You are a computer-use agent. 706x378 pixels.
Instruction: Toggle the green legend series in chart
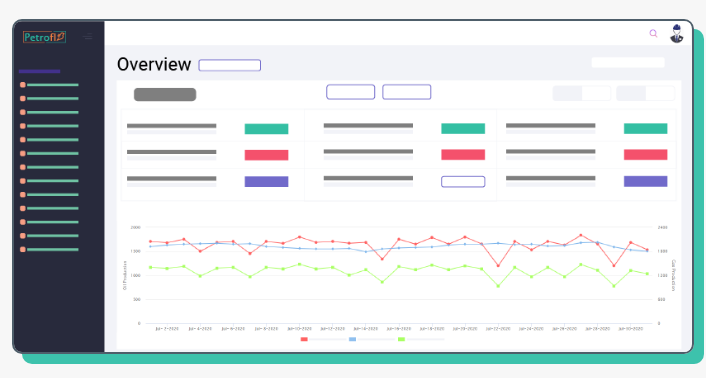tap(401, 339)
